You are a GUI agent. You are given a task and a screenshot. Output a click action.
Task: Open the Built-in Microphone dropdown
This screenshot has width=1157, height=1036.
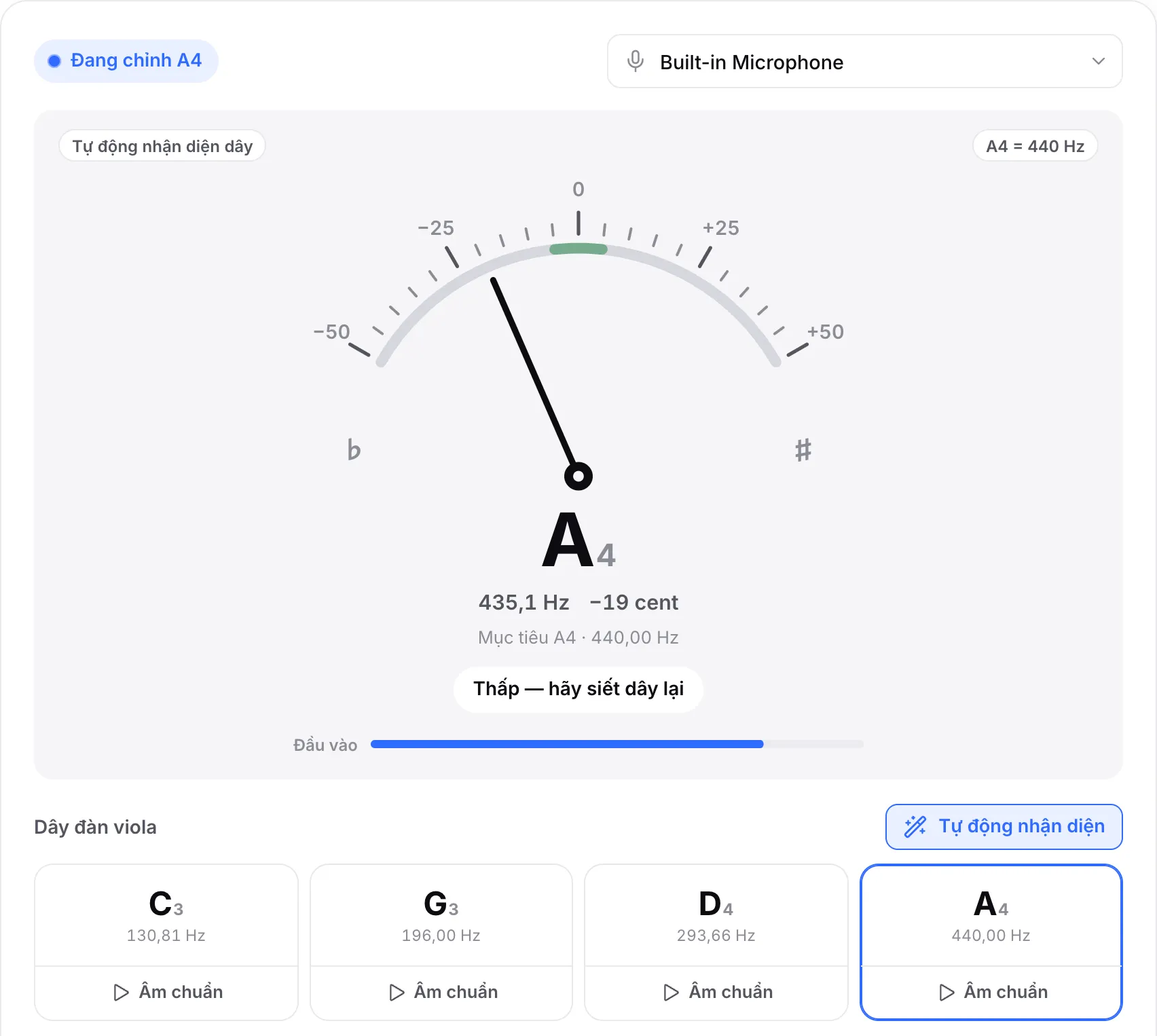864,61
